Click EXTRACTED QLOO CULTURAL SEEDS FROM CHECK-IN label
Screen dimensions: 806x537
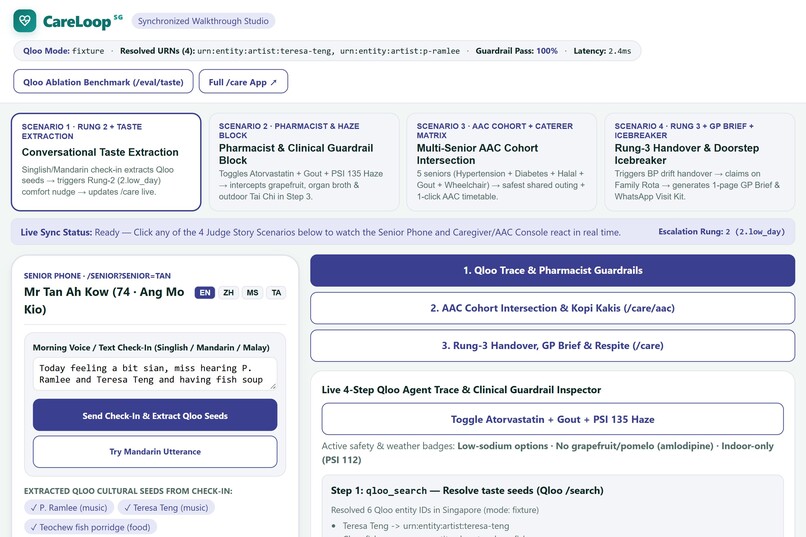click(128, 491)
